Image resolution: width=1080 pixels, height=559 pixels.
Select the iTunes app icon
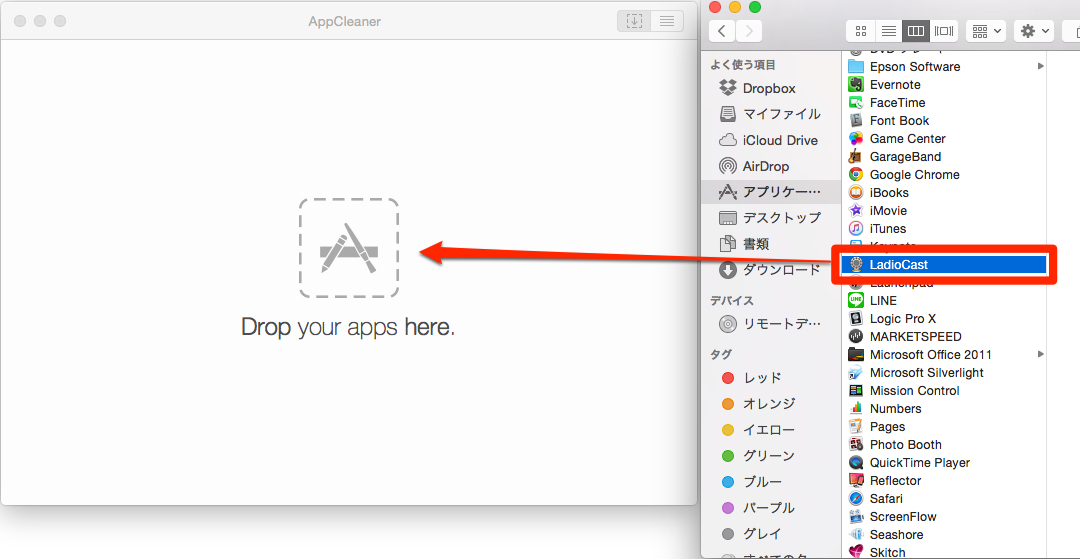[x=856, y=229]
